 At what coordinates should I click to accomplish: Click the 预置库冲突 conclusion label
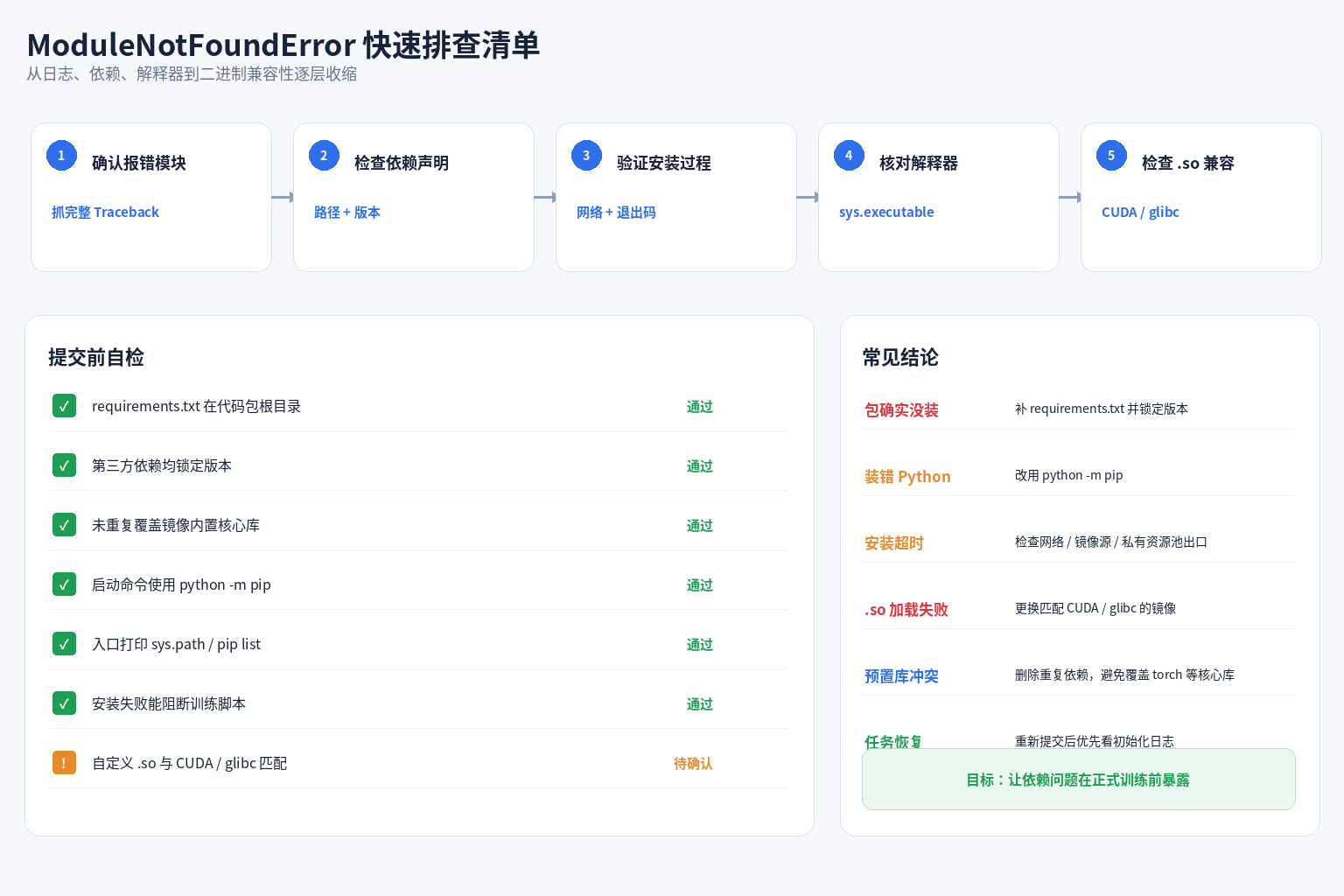pos(901,675)
